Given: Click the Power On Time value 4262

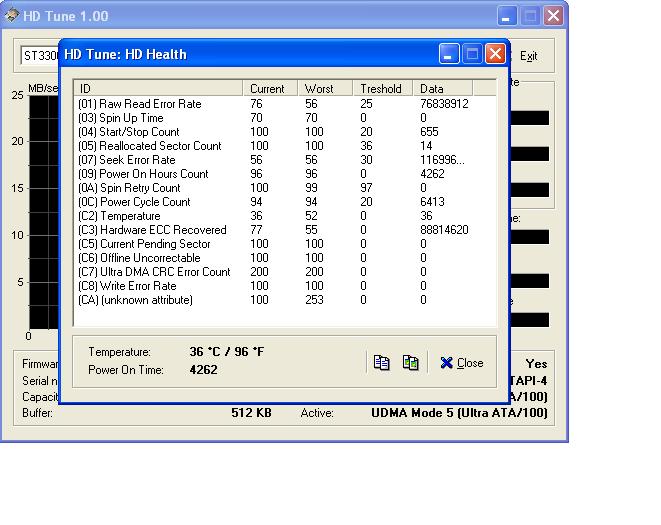Looking at the screenshot, I should (204, 370).
